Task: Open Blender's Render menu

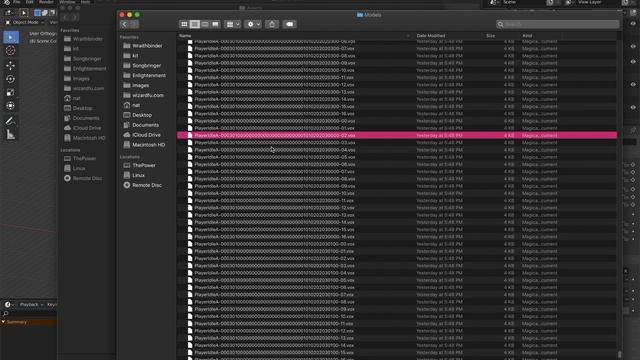Action: click(46, 2)
